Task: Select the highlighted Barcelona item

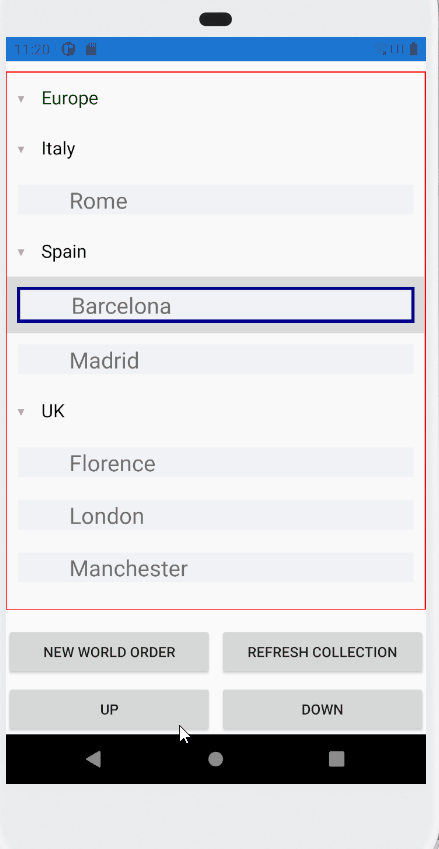Action: coord(215,305)
